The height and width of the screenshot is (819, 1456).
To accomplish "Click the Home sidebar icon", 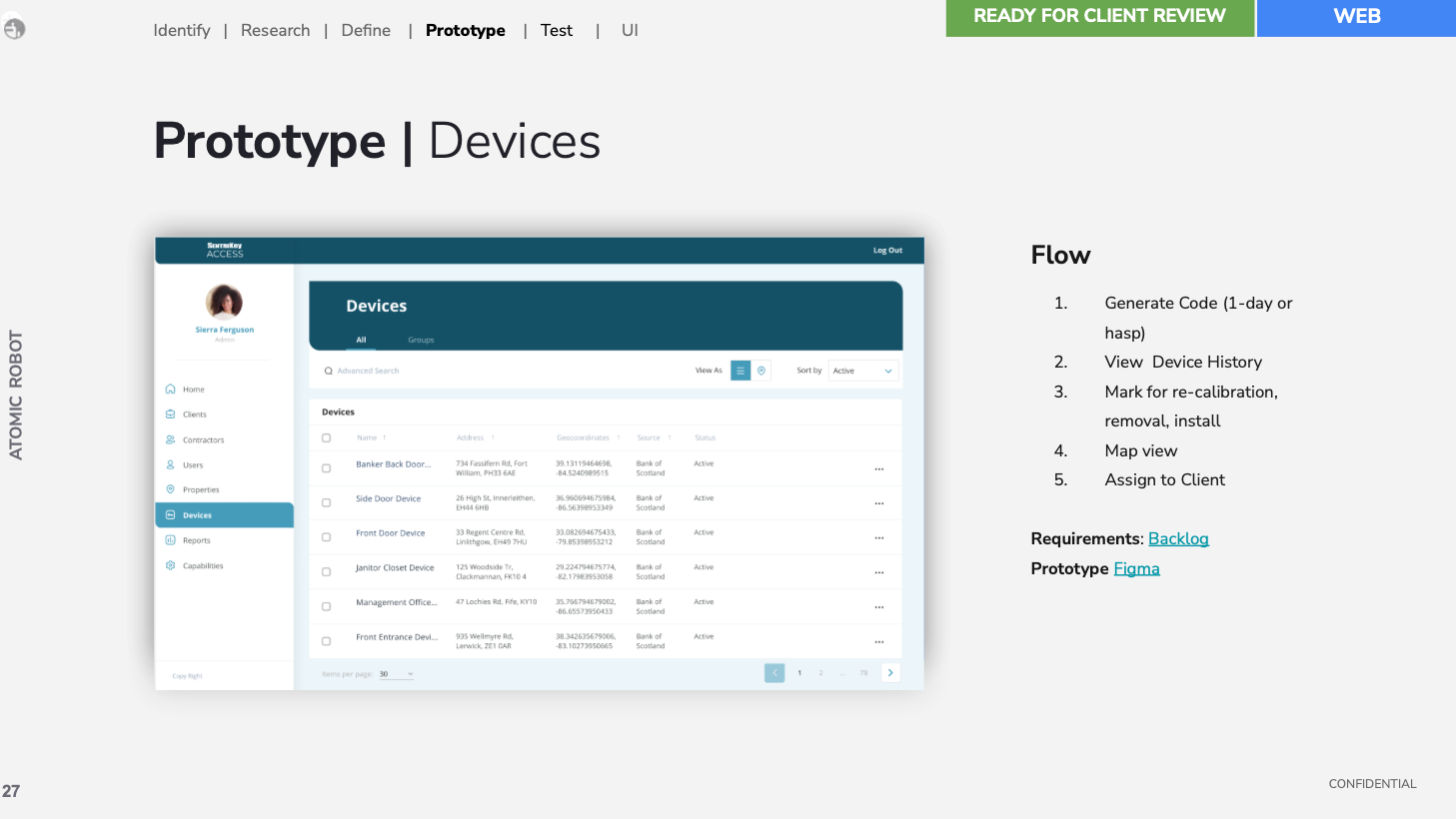I will 171,390.
